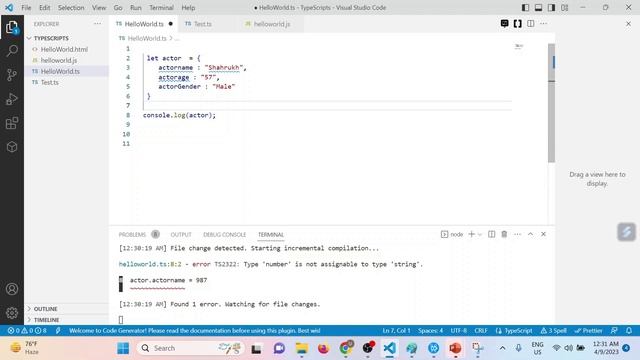The height and width of the screenshot is (360, 640).
Task: Collapse the TYPESCRIPTS folder section
Action: [x=67, y=38]
